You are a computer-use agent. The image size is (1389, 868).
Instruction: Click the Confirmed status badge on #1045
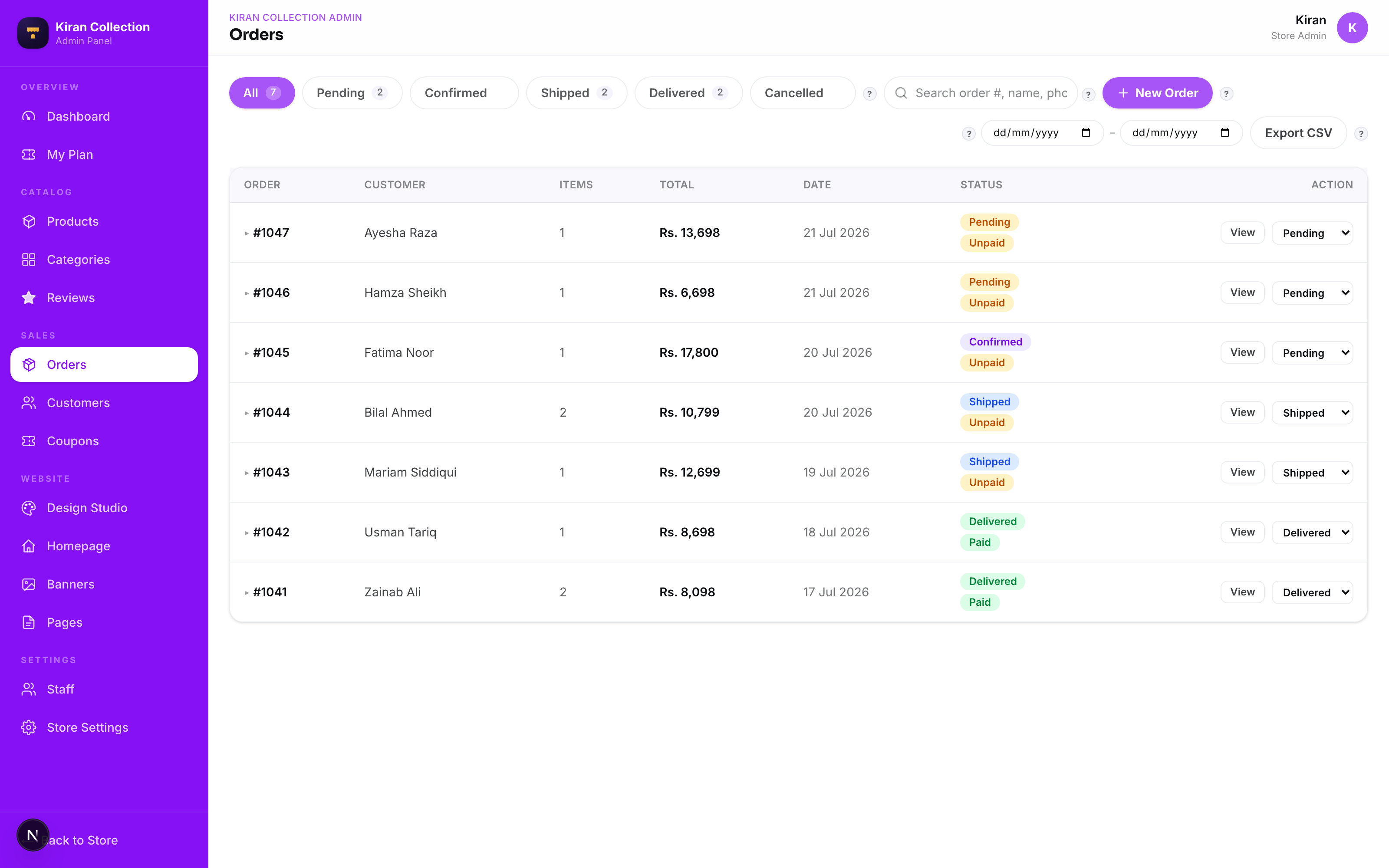[x=995, y=342]
